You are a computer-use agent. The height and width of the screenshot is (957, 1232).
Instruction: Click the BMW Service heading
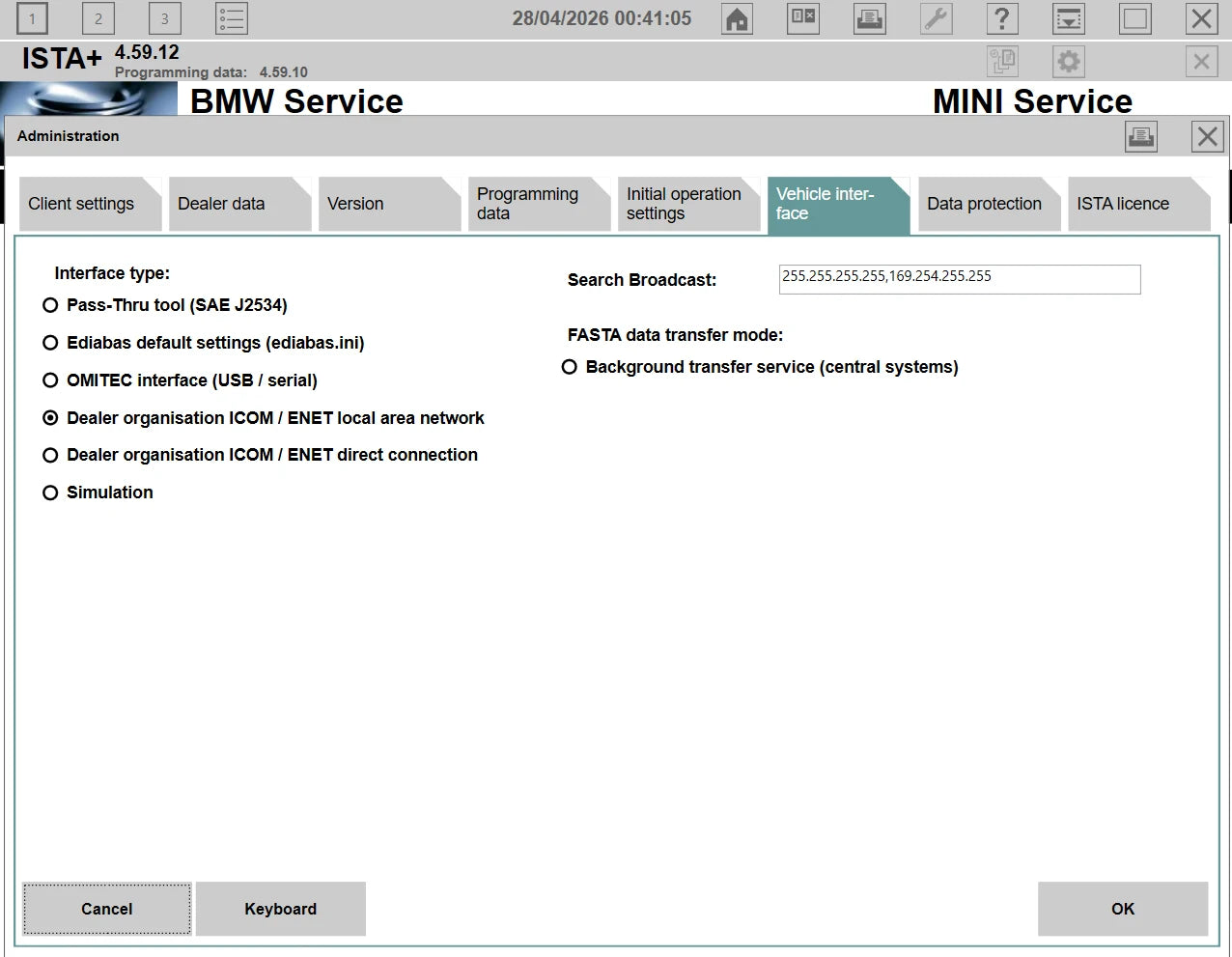pos(296,100)
